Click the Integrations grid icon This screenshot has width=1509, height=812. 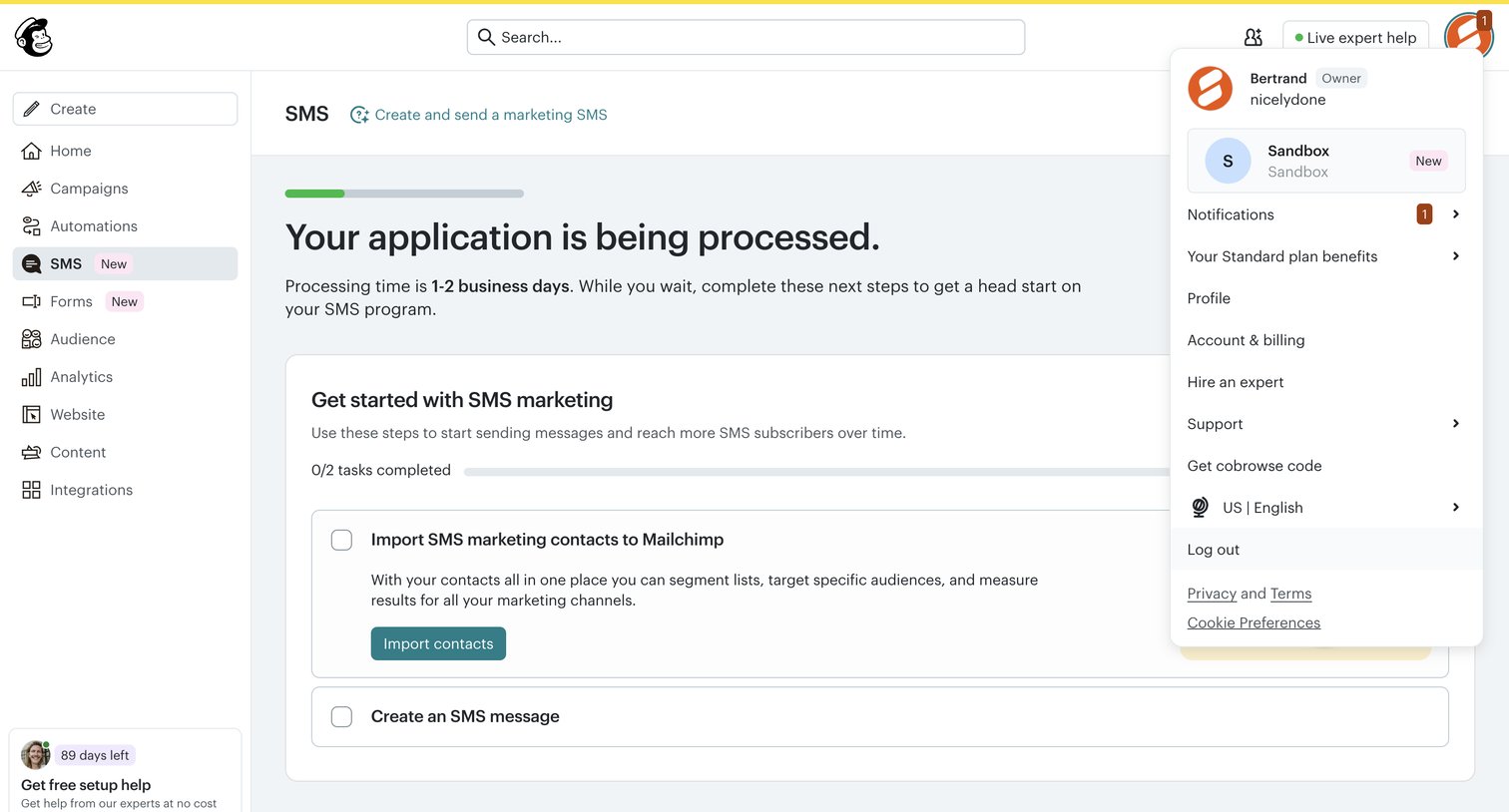32,490
